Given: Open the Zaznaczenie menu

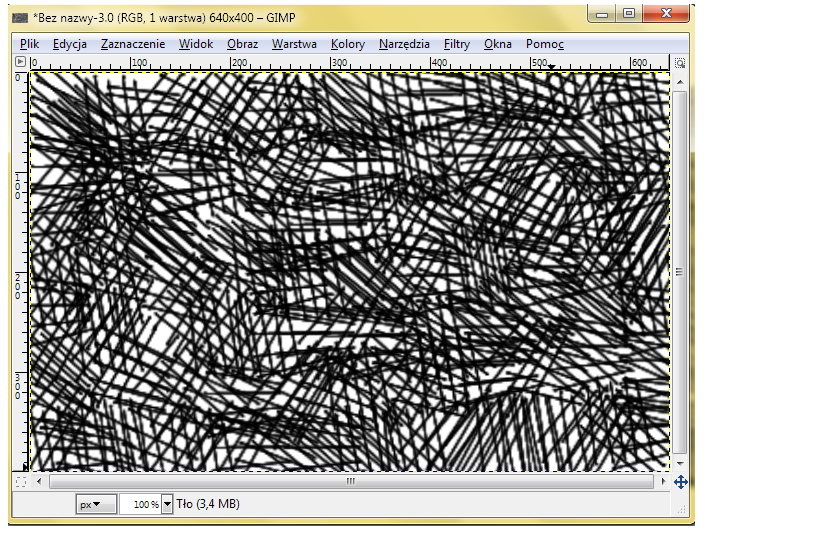Looking at the screenshot, I should (x=133, y=44).
